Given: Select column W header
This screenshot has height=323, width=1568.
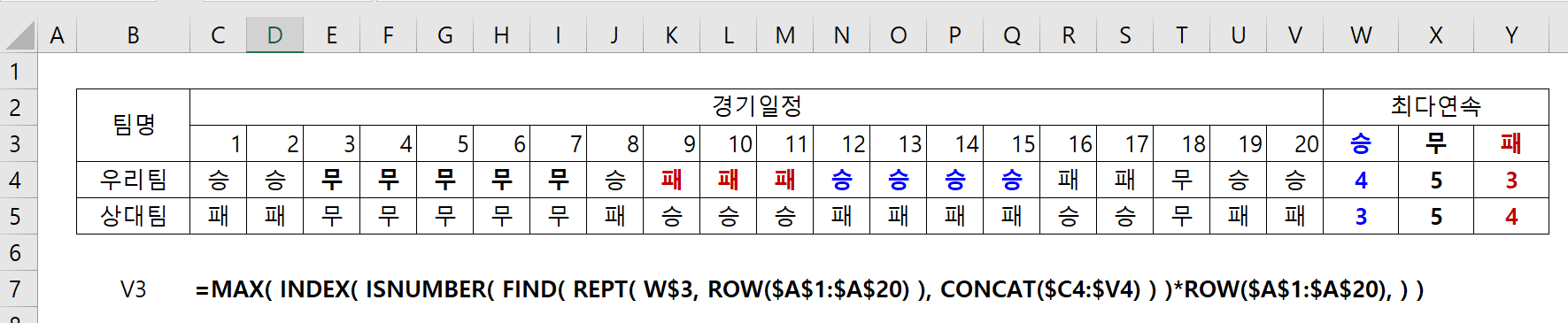Looking at the screenshot, I should pos(1361,35).
